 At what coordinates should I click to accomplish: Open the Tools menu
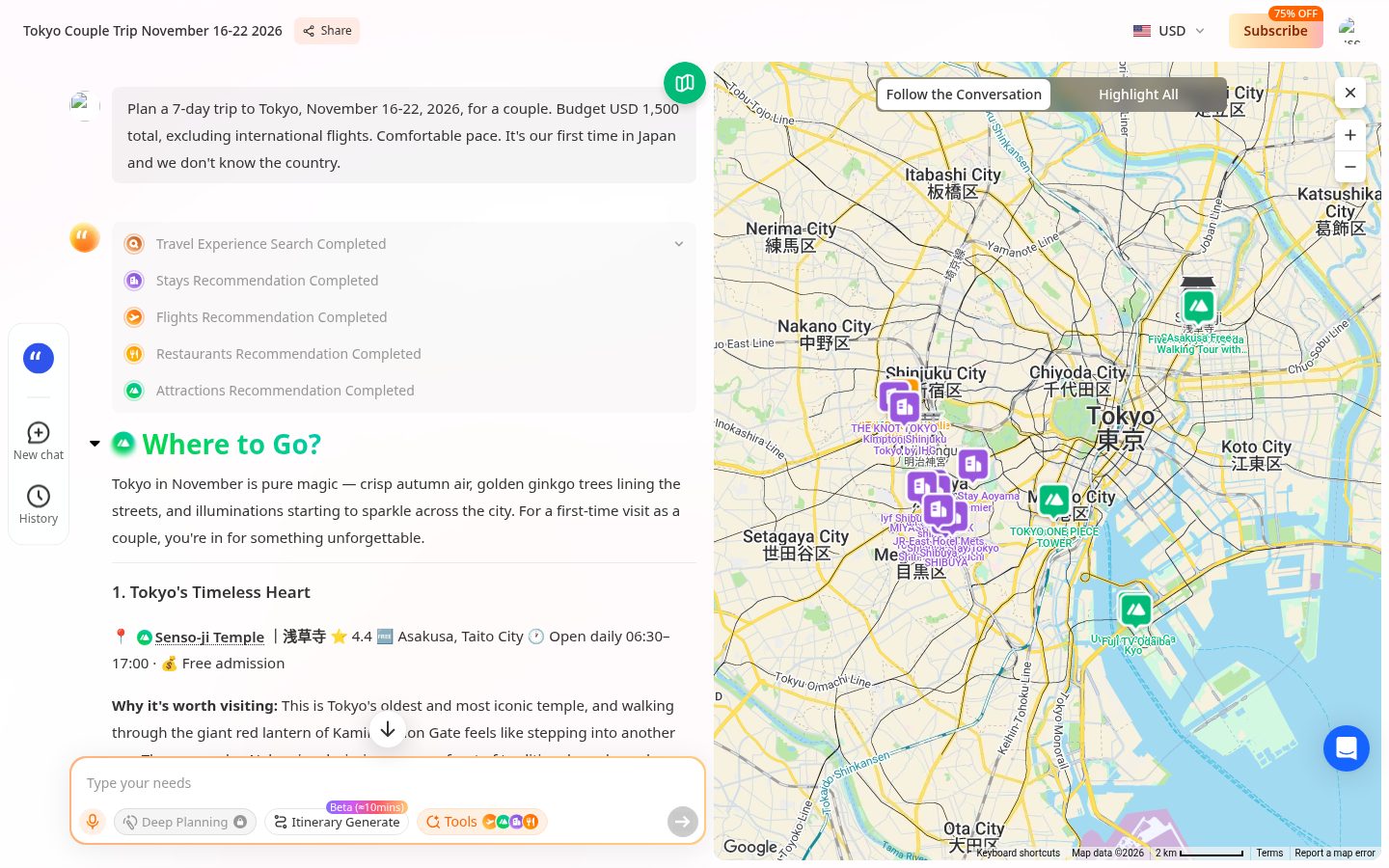coord(482,822)
